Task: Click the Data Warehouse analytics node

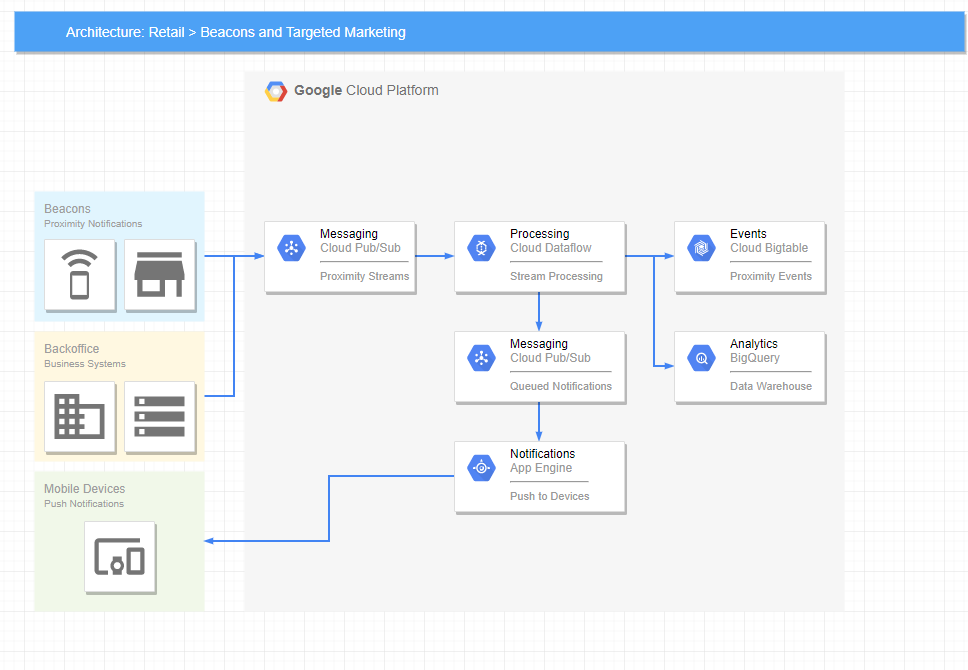Action: [750, 367]
